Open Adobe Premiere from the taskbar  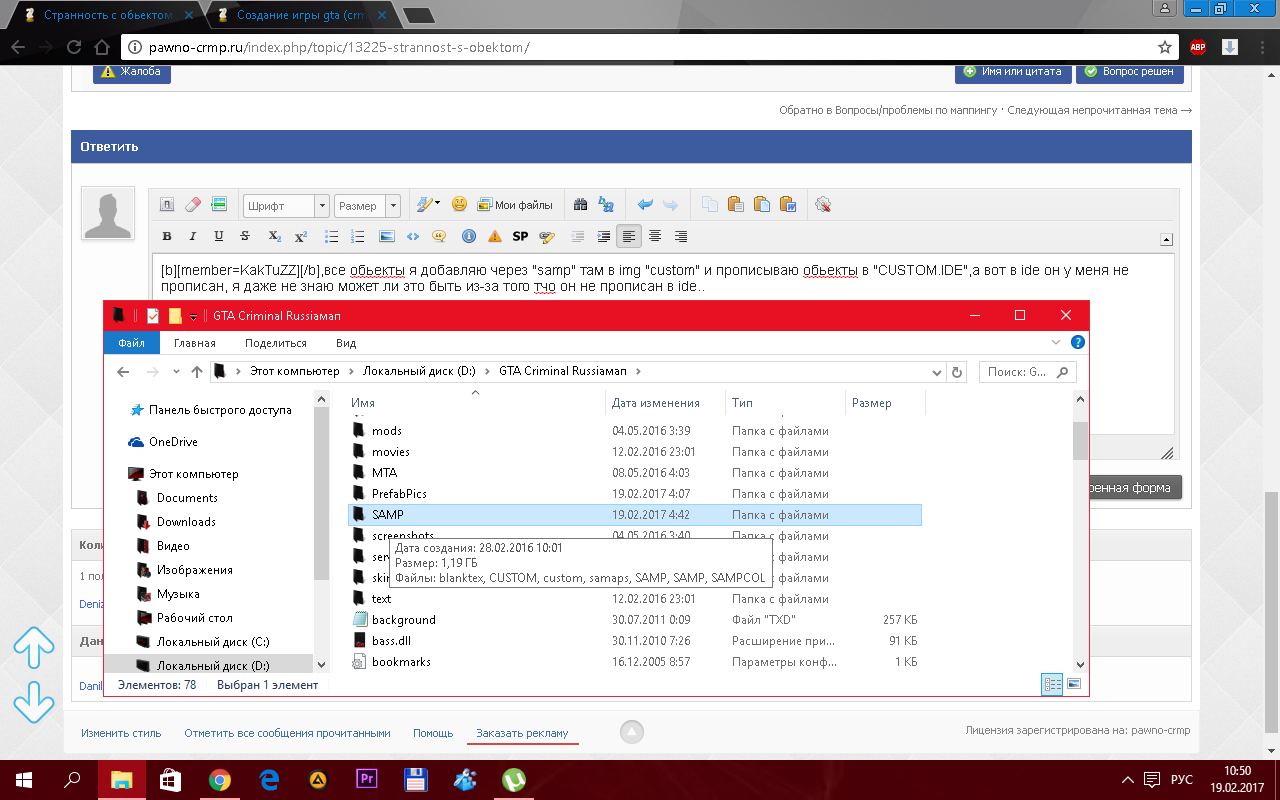click(x=366, y=780)
